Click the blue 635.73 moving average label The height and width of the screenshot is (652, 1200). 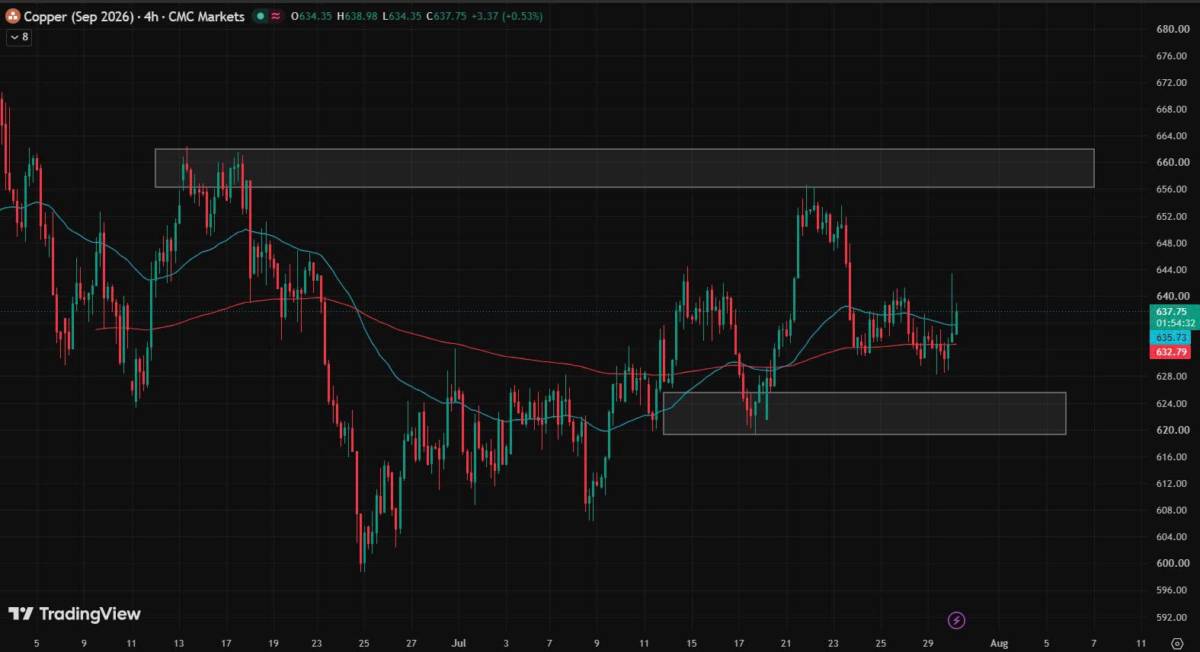[1169, 338]
